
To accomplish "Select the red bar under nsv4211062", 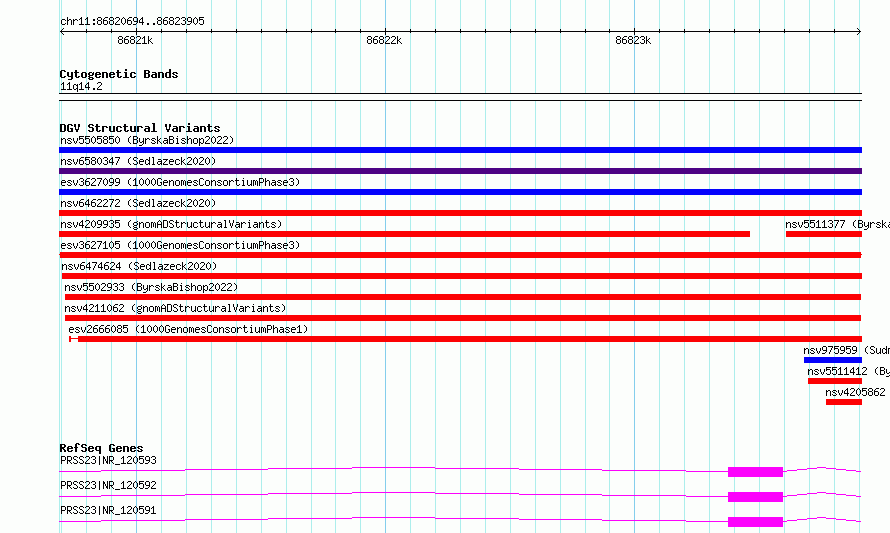I will 463,318.
